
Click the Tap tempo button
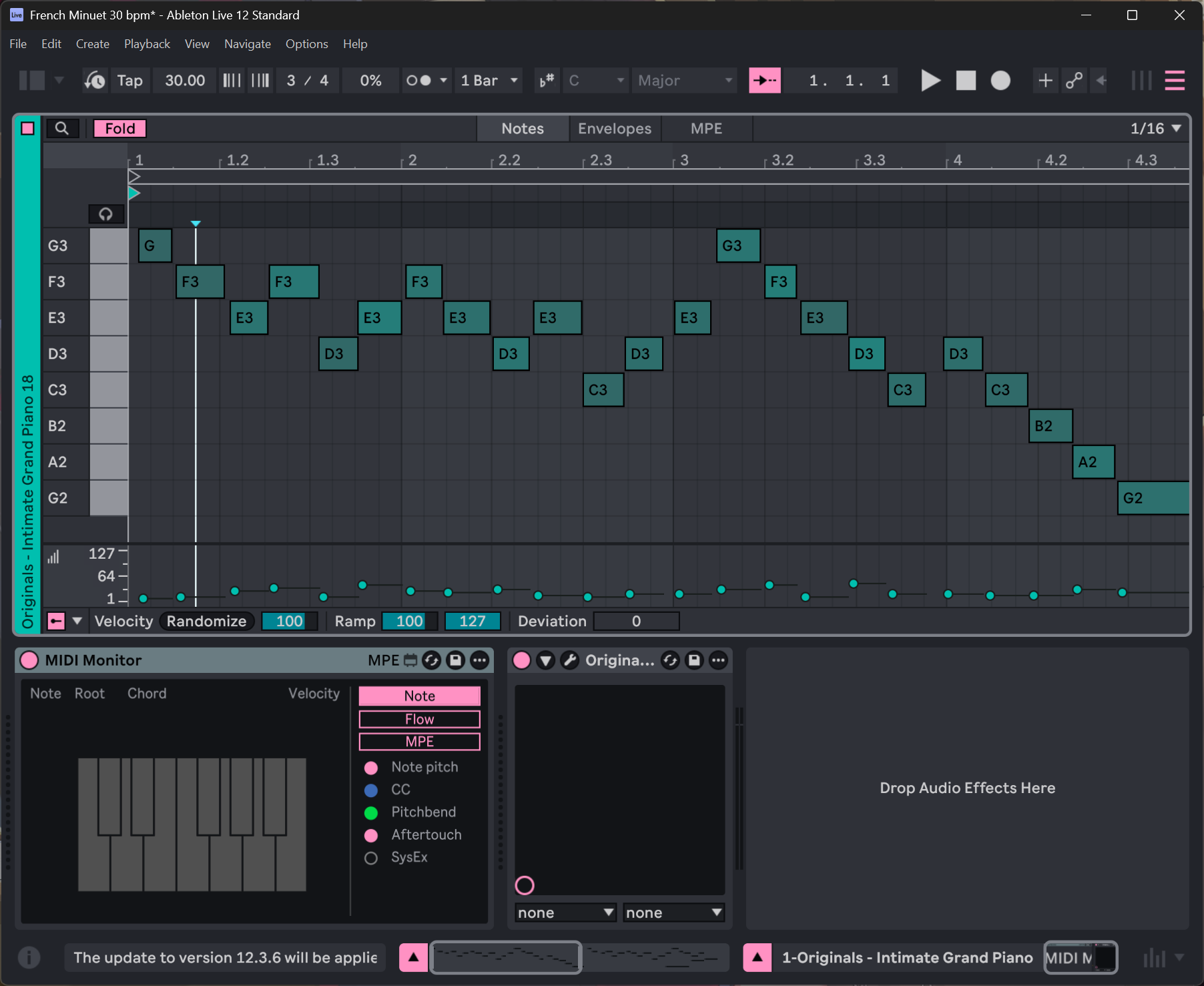(x=129, y=80)
